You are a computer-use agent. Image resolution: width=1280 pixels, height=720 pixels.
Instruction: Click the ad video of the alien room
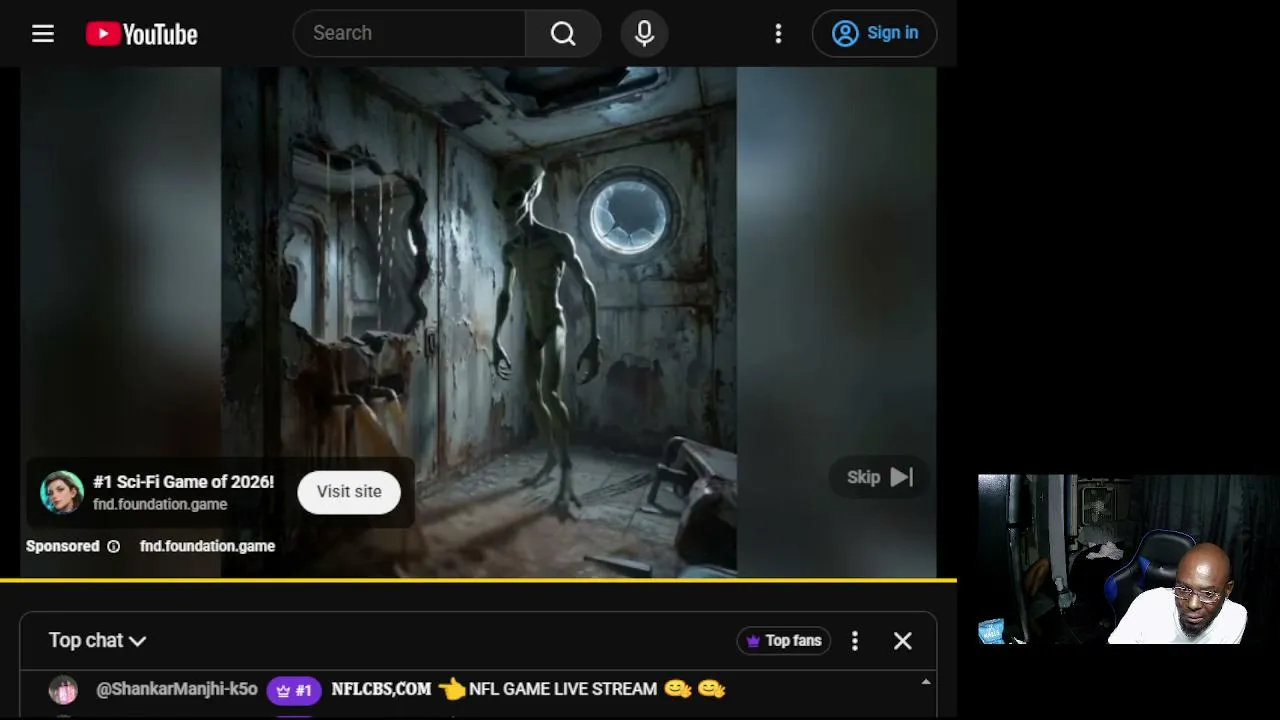[478, 322]
